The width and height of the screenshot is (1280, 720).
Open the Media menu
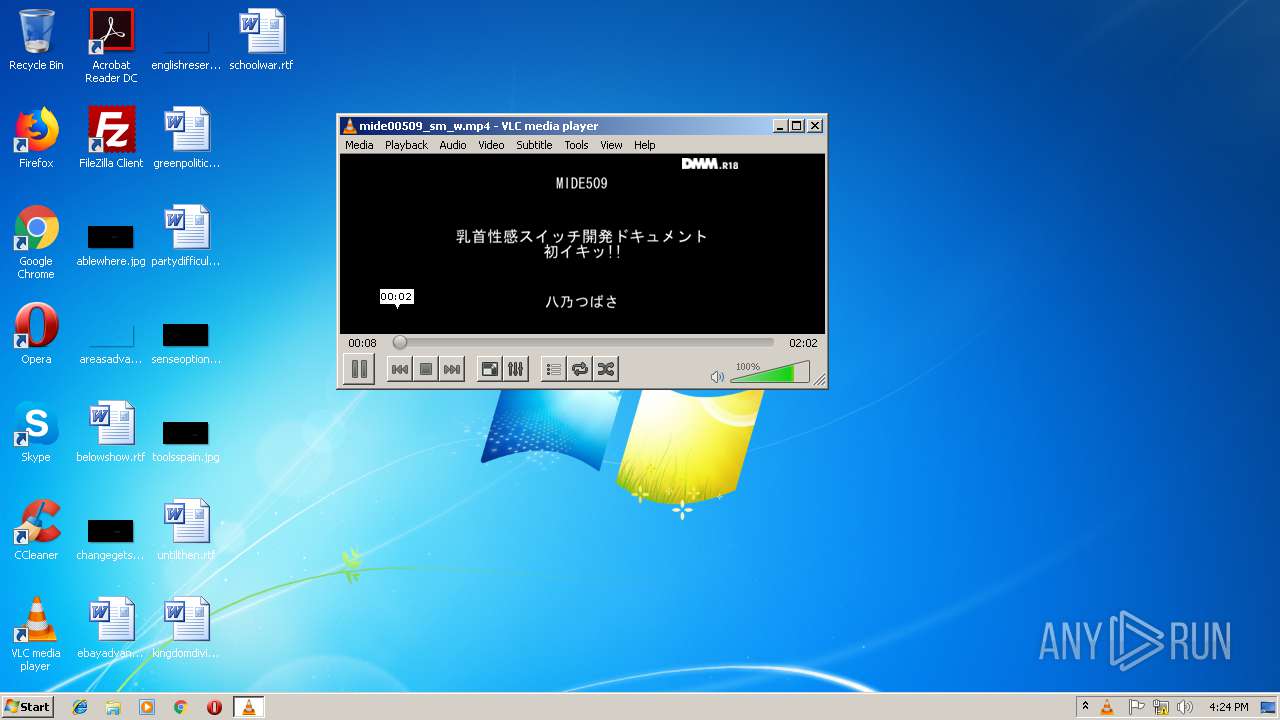tap(359, 145)
